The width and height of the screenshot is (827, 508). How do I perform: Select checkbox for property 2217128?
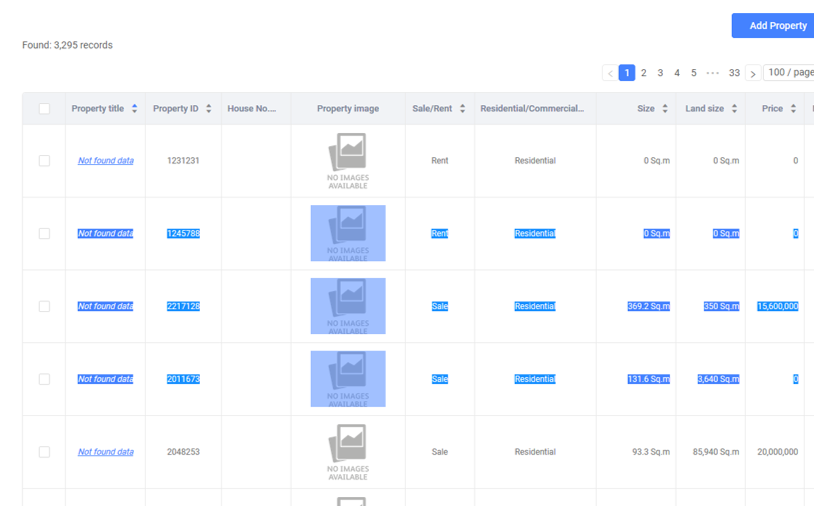(x=44, y=307)
